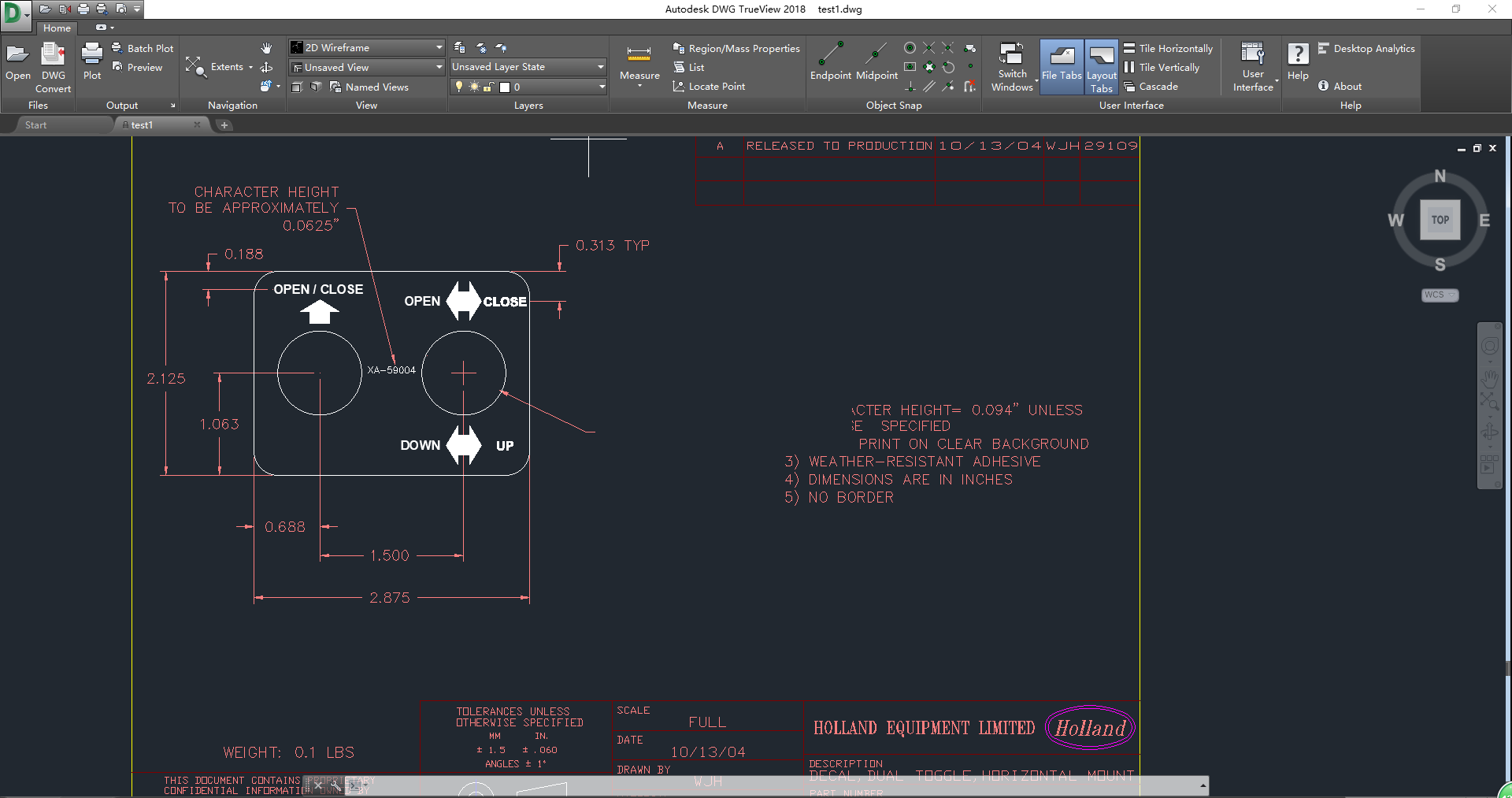The image size is (1512, 798).
Task: Open the WCS coordinate system dropdown
Action: coord(1440,295)
